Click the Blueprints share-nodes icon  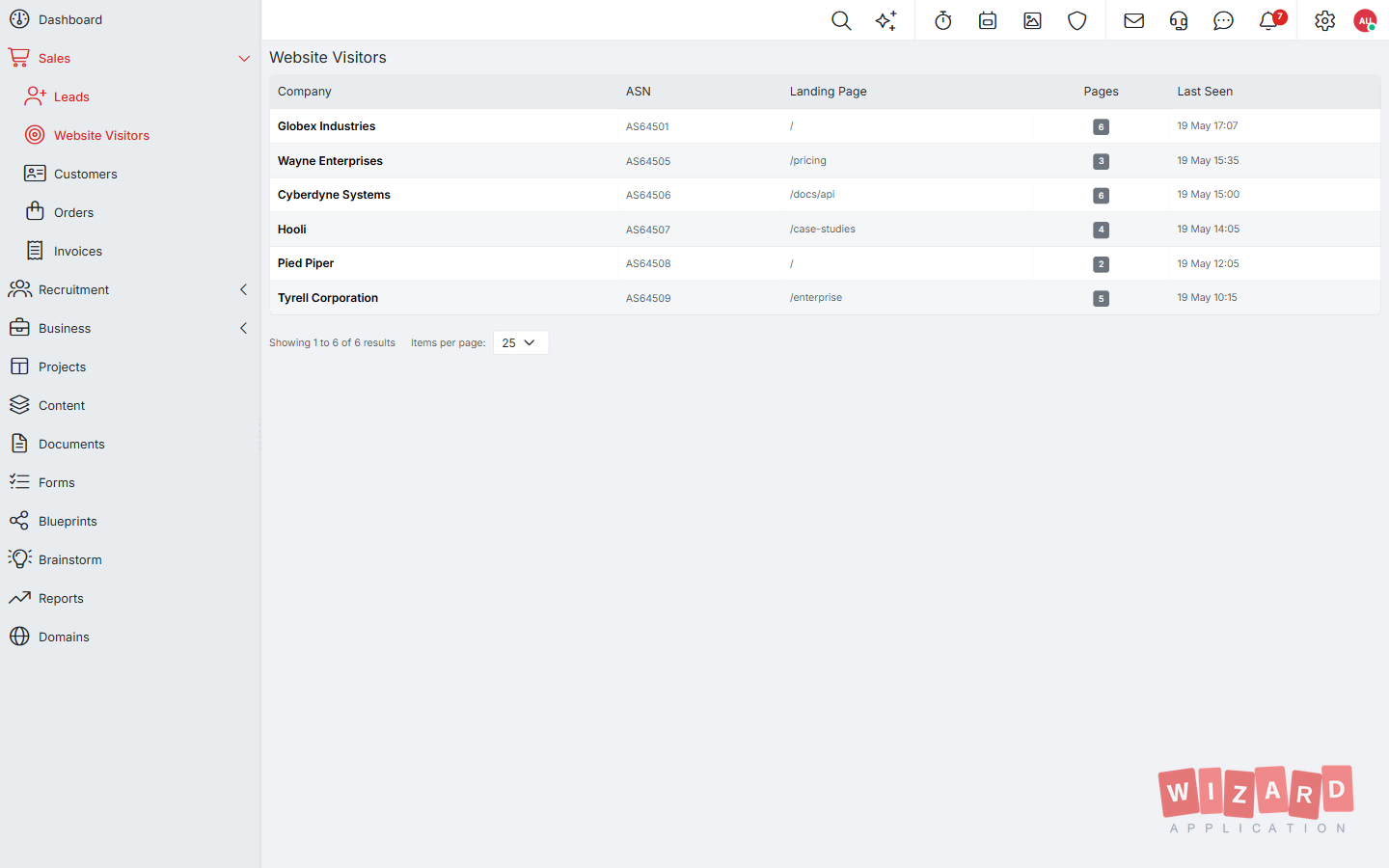pyautogui.click(x=19, y=521)
